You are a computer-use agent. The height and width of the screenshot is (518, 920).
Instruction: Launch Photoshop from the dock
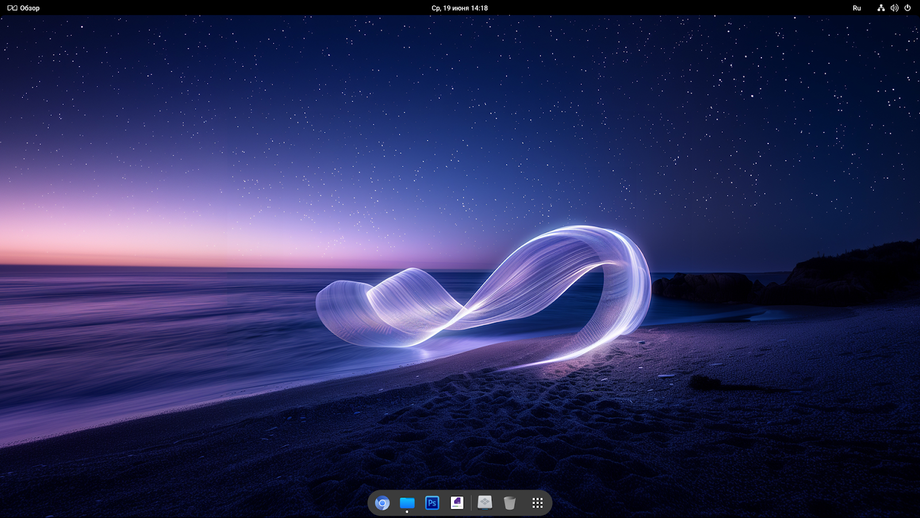click(x=432, y=503)
